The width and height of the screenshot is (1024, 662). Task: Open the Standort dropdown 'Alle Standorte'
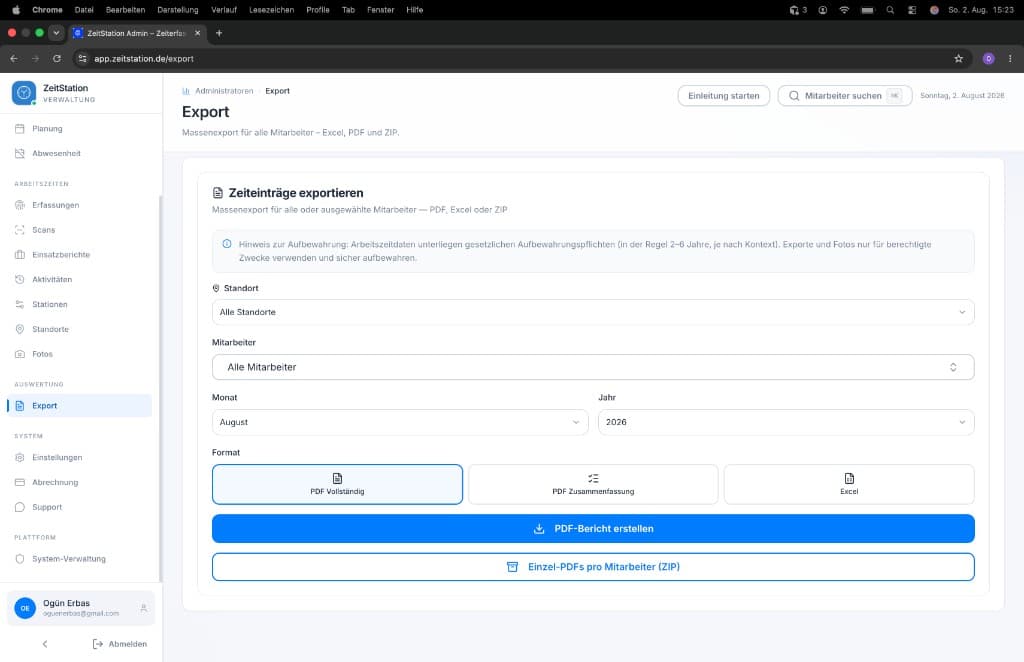(x=593, y=312)
